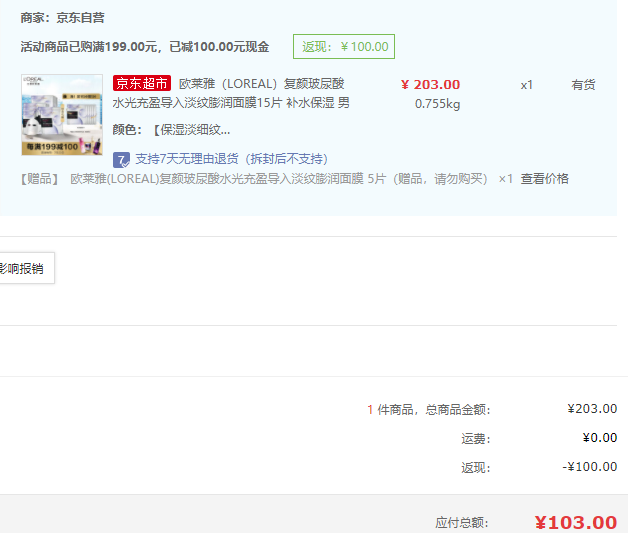Click the subtotal amount ¥203.00 in summary

coord(592,409)
